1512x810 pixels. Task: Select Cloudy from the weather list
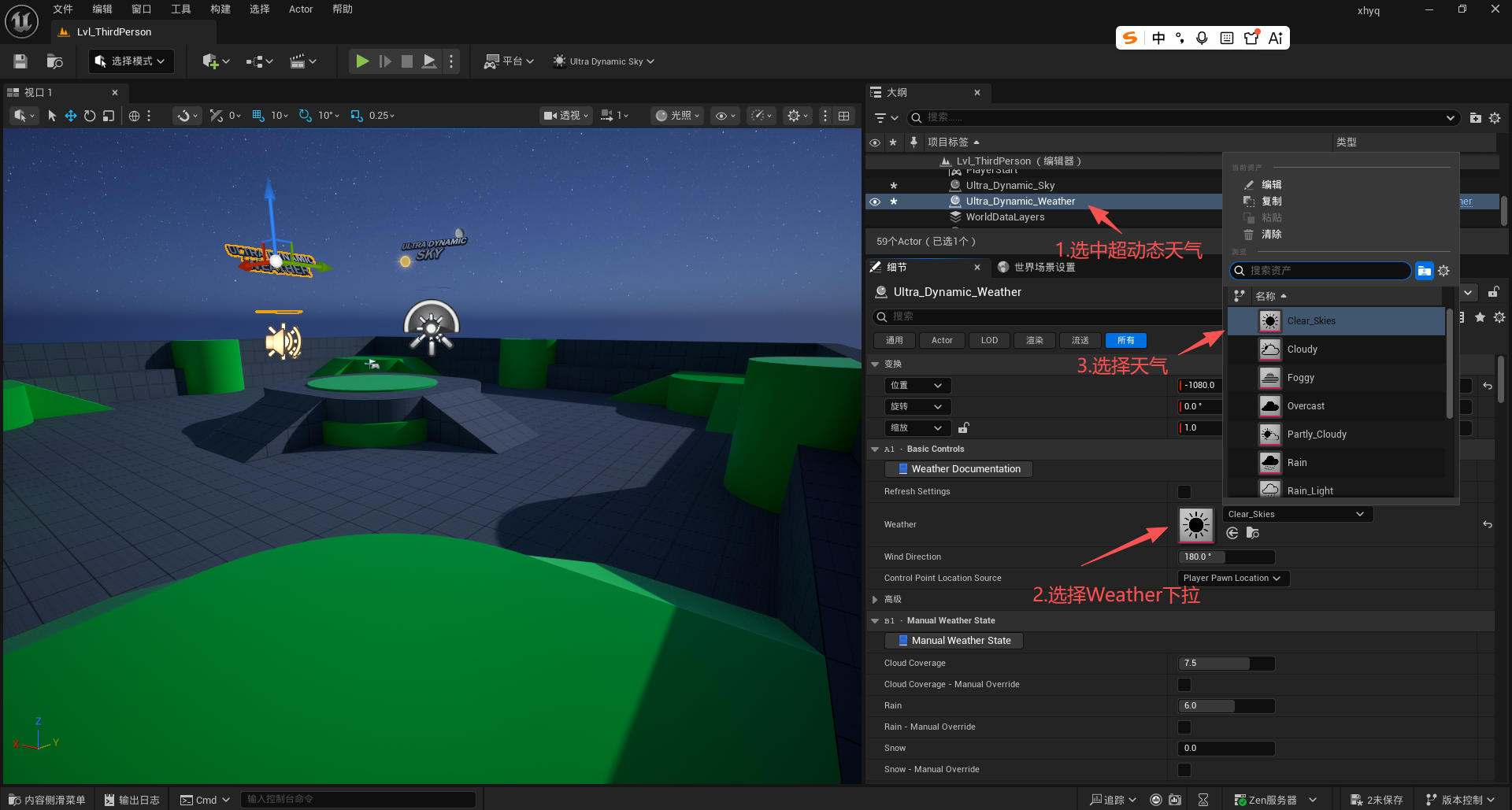(x=1336, y=350)
